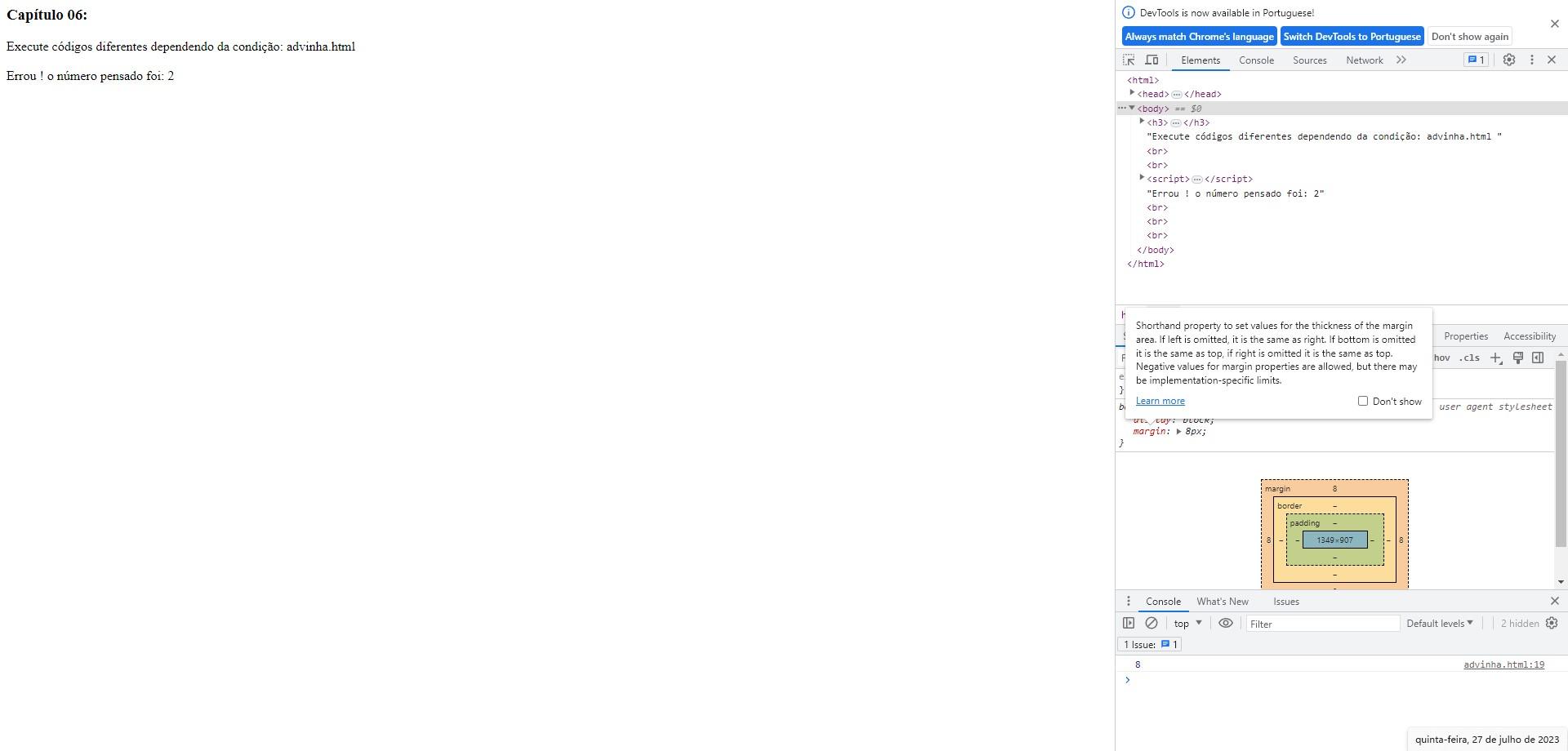
Task: Expand collapsed script contents ellipsis badge
Action: [1196, 180]
